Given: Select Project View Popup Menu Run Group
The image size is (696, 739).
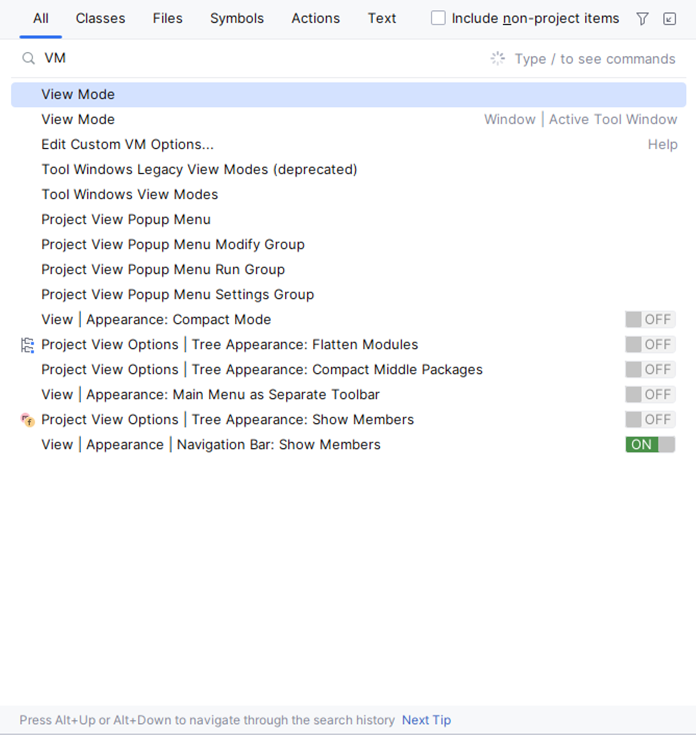Looking at the screenshot, I should pos(348,270).
